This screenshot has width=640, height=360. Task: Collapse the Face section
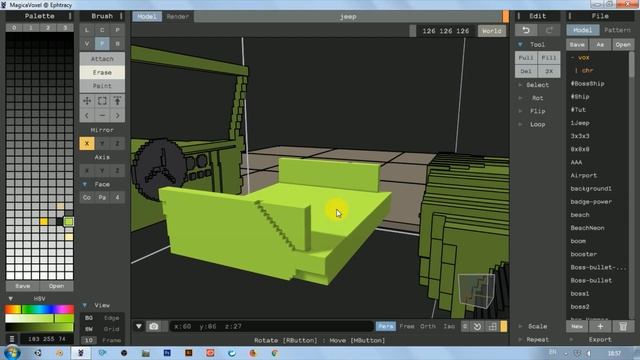pyautogui.click(x=85, y=184)
